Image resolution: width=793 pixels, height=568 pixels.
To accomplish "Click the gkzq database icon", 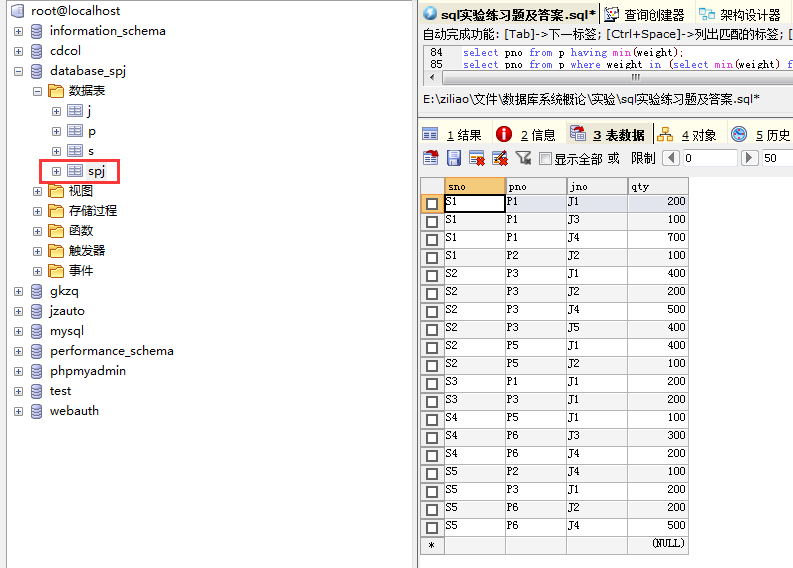I will point(36,291).
